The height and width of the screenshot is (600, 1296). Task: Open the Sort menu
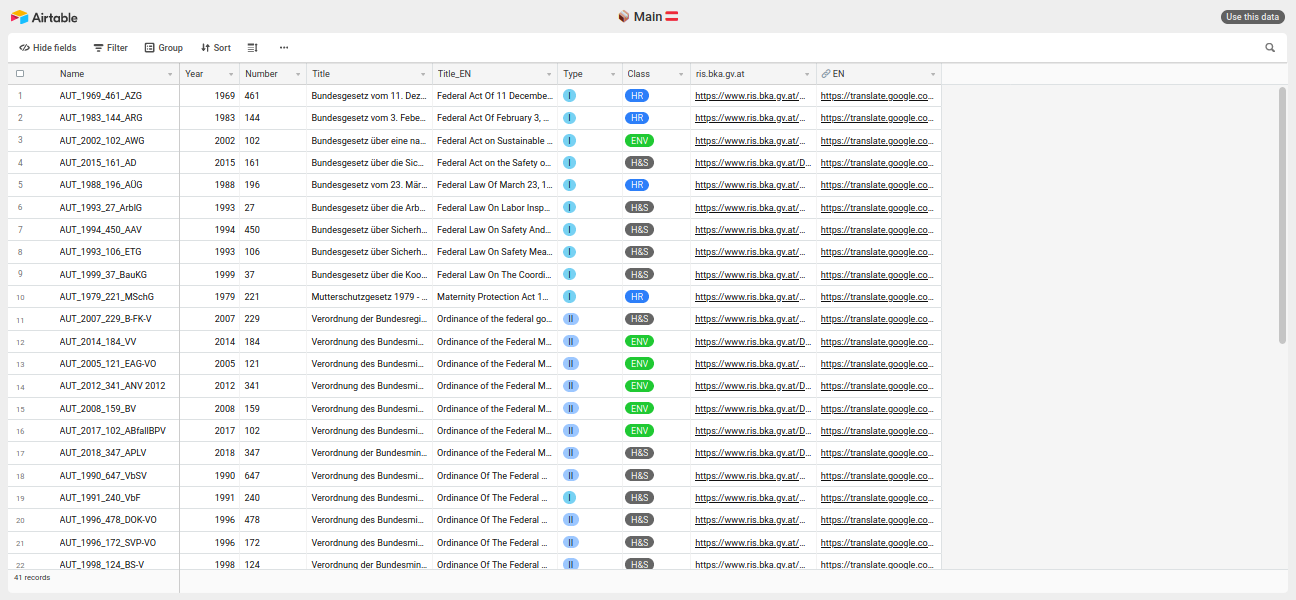216,47
